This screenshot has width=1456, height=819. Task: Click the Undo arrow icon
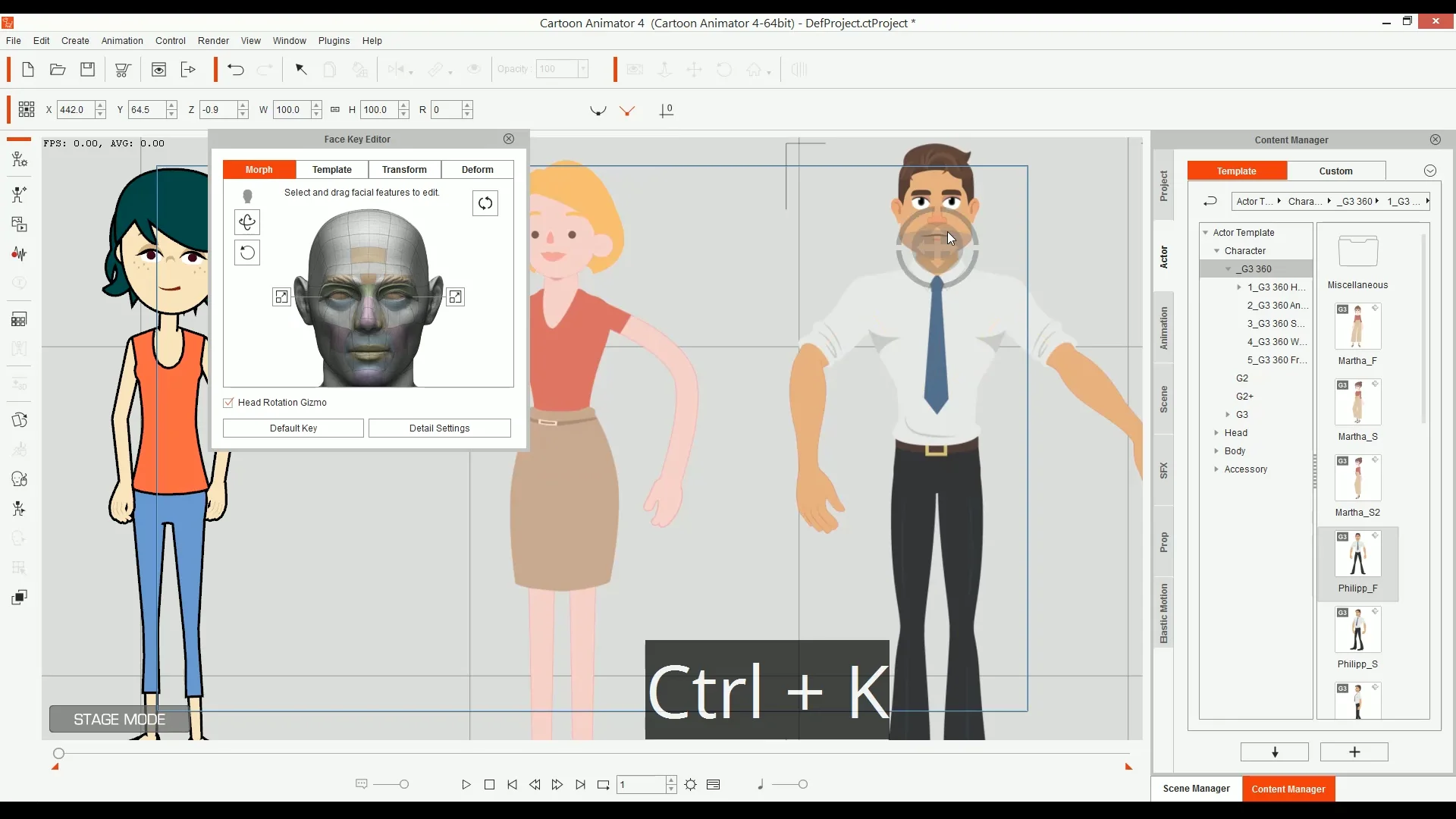(x=236, y=70)
